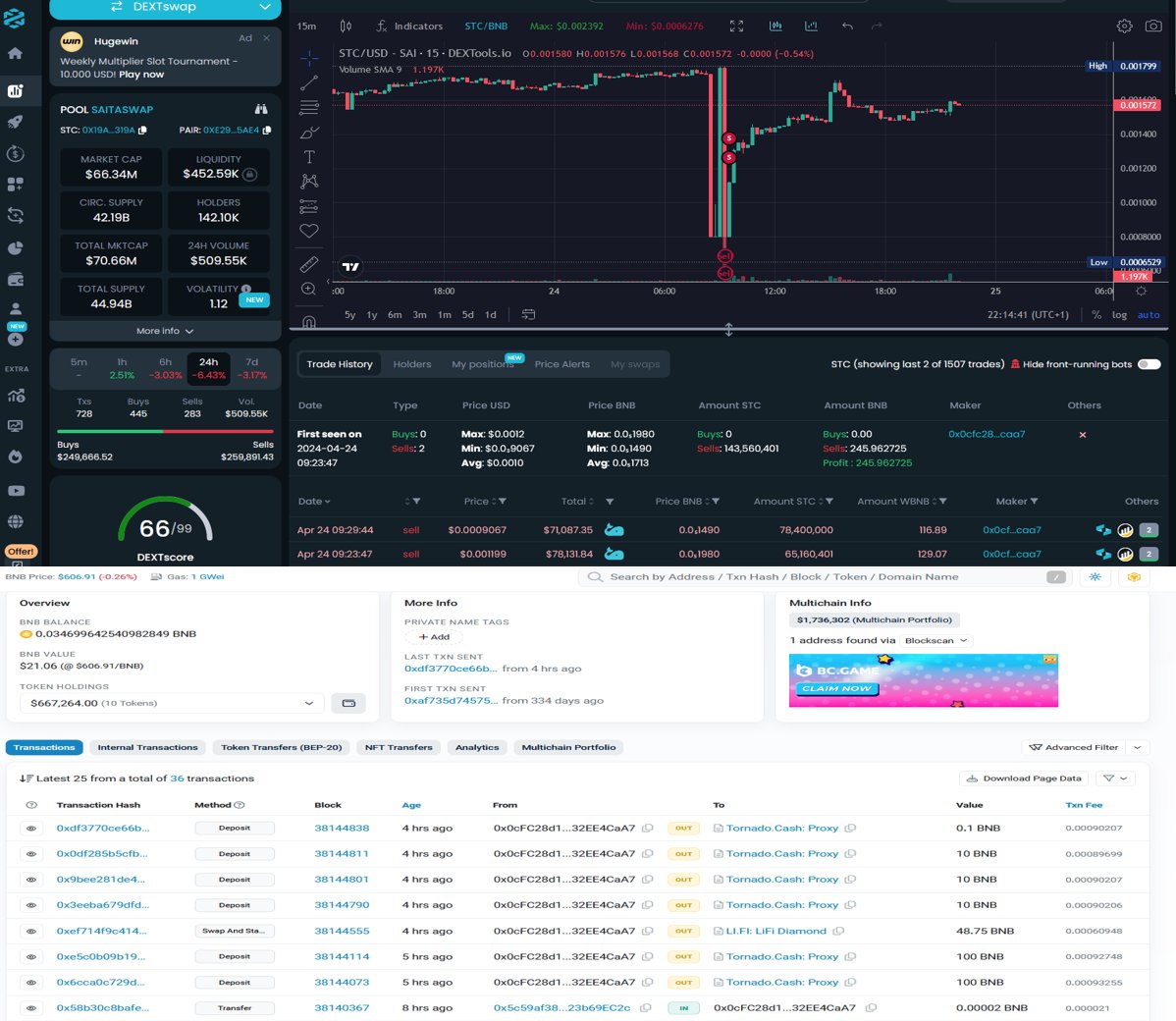Undo last chart action arrow
1176x1021 pixels.
click(x=847, y=27)
